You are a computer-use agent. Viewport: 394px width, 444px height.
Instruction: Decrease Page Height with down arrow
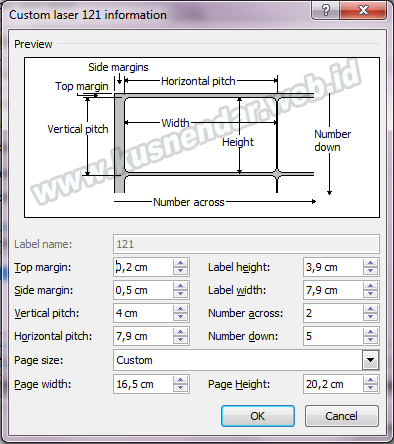coord(370,388)
